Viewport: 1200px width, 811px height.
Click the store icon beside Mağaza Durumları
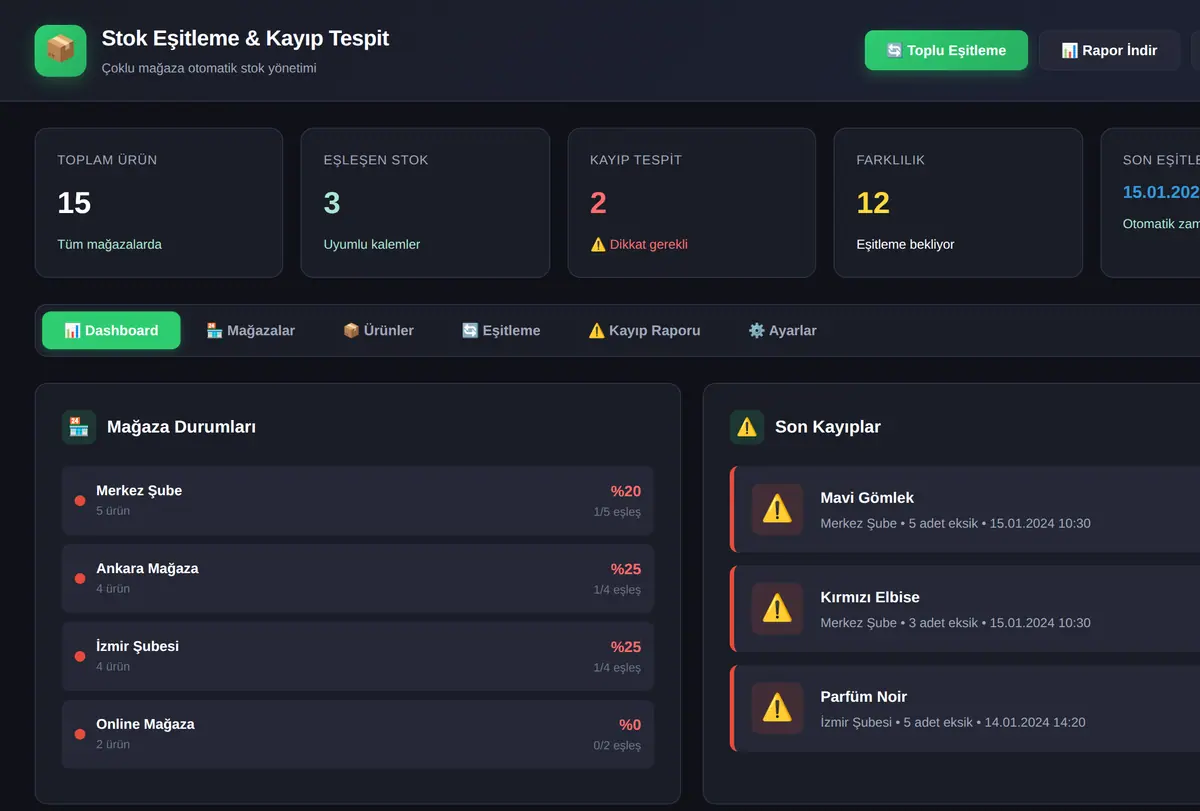[x=79, y=427]
